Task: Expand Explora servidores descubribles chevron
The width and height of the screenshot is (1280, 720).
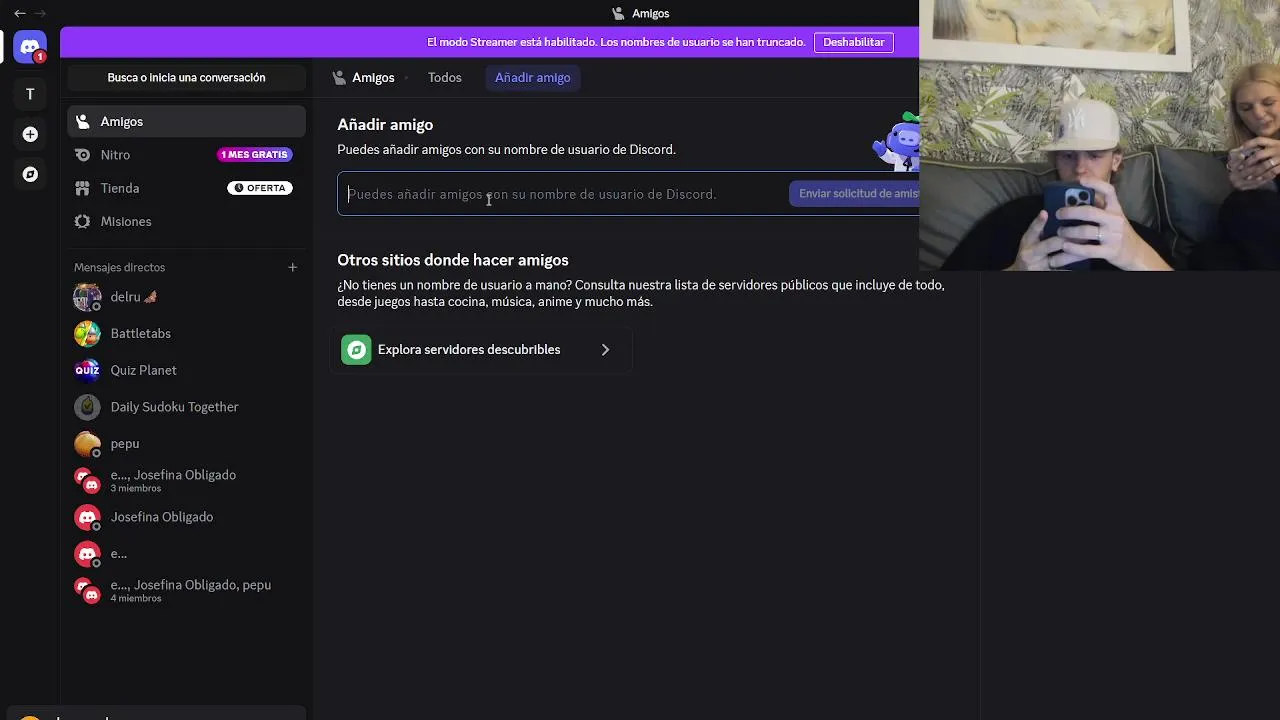Action: point(605,350)
